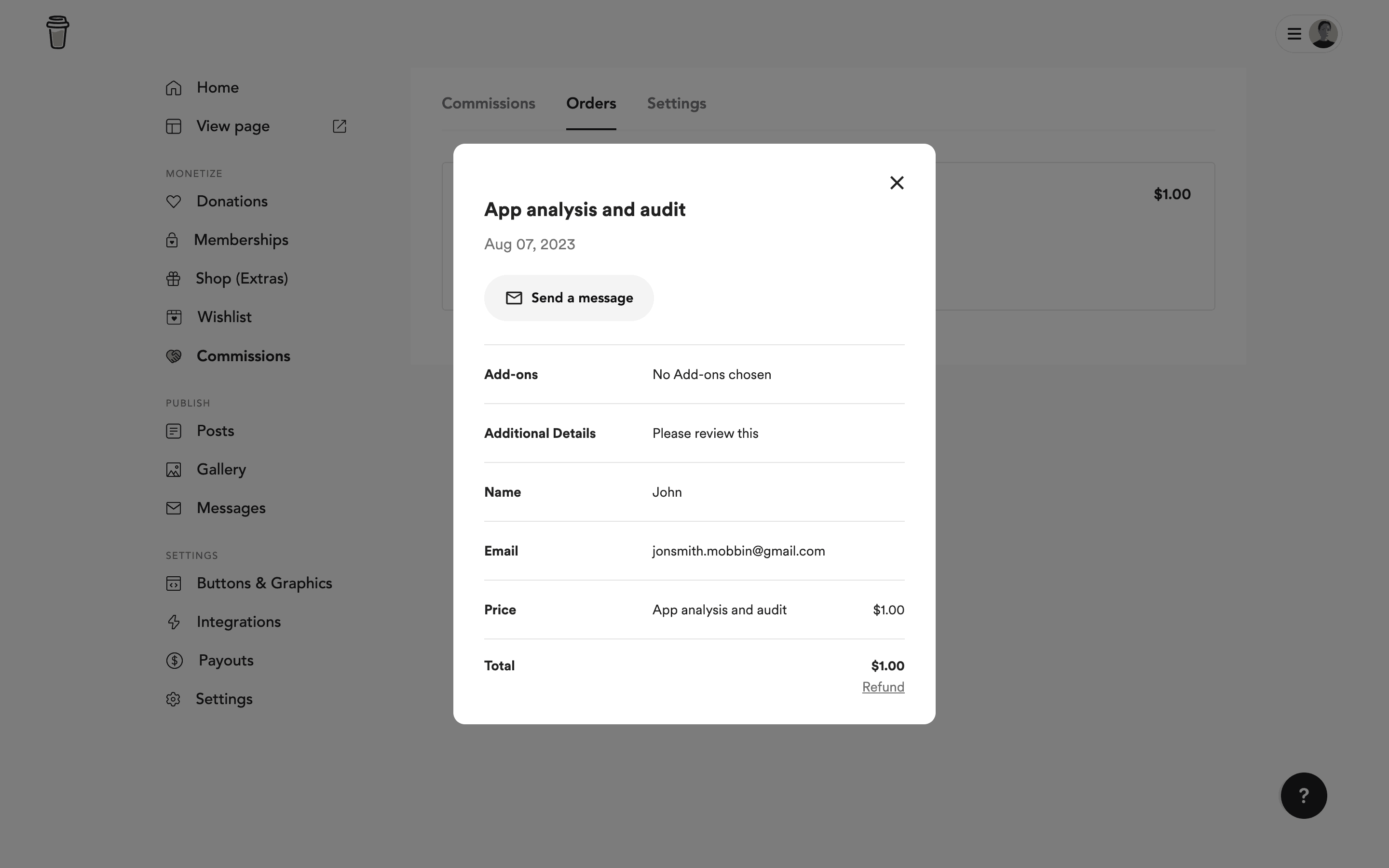Click the external link icon beside View page

339,126
